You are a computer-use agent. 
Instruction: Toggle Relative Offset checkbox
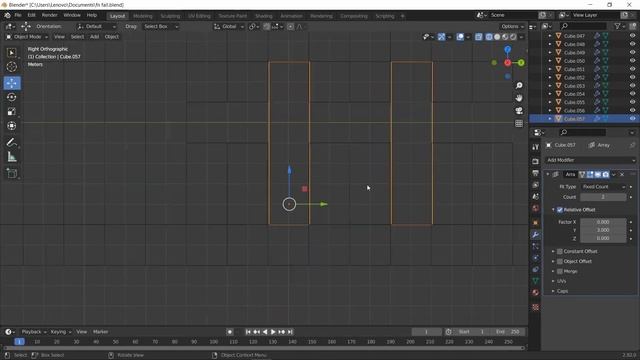[560, 210]
